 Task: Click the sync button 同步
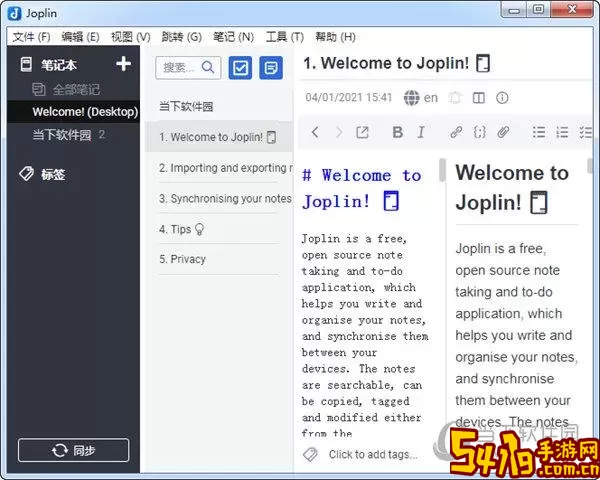[x=73, y=450]
